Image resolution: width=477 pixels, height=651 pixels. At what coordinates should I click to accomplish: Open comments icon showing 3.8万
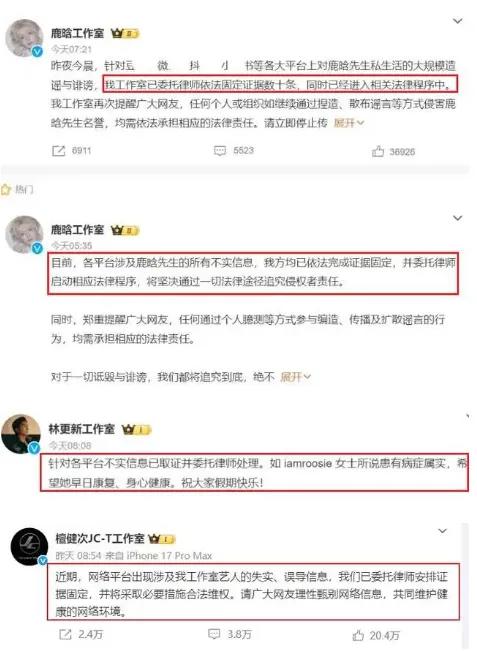tap(214, 634)
